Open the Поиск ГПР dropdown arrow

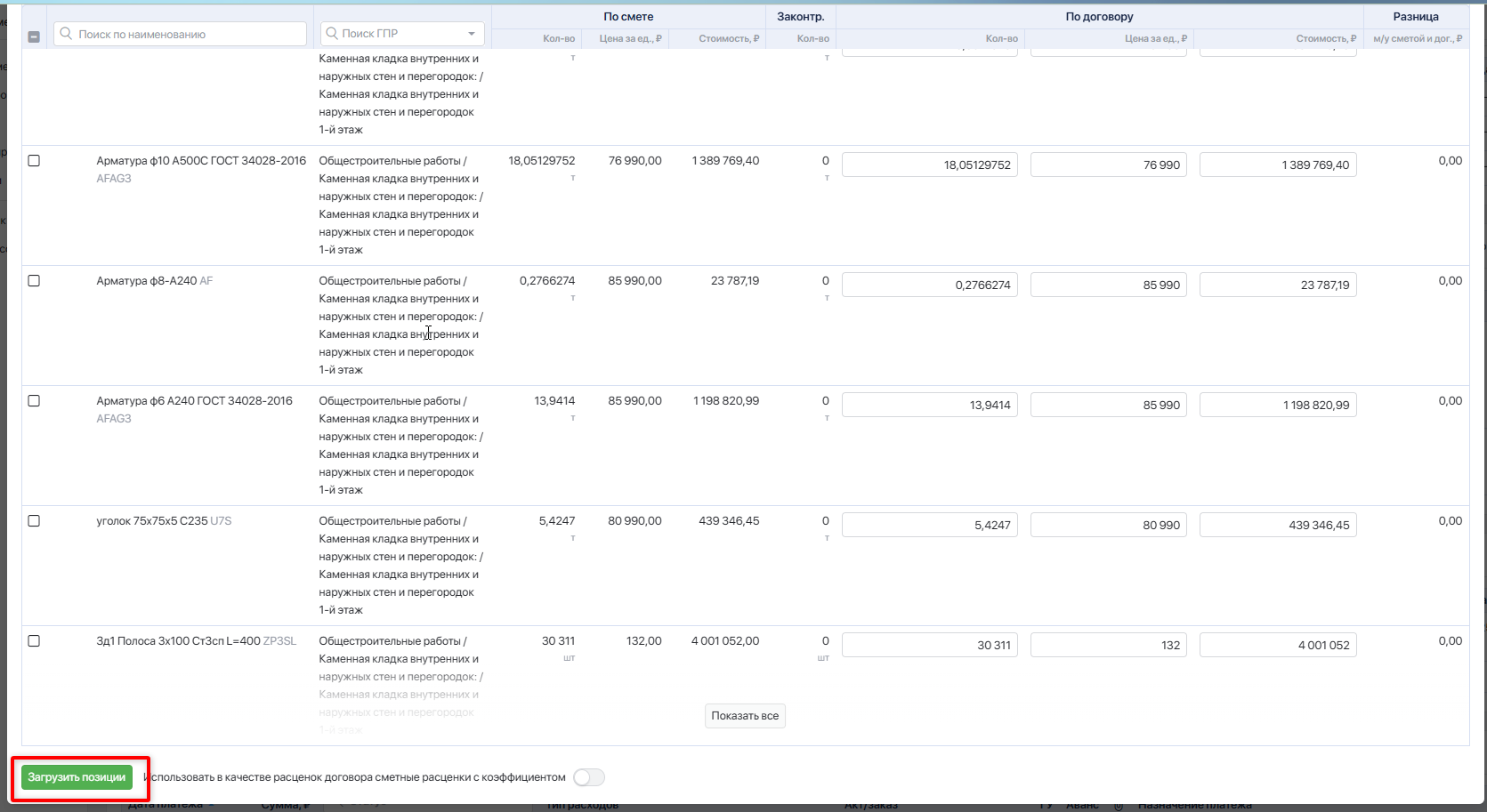(472, 34)
